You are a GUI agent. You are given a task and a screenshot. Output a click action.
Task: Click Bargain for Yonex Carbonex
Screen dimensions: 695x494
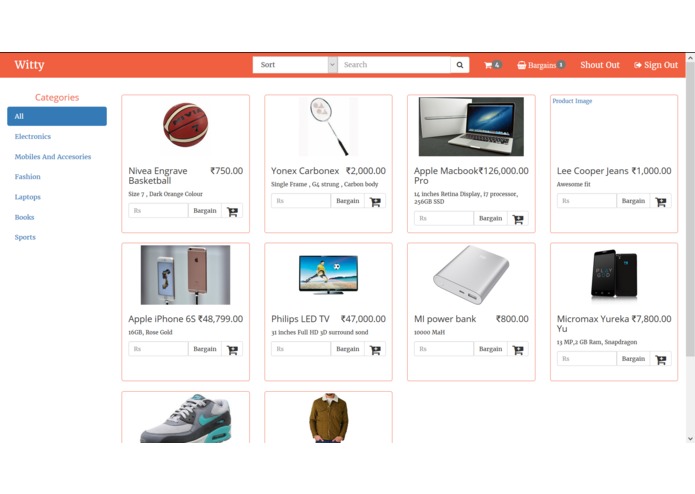pos(348,201)
